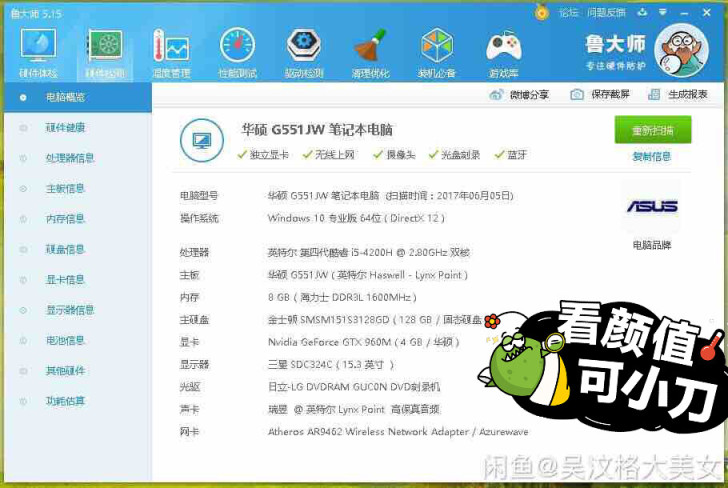Click the 华硕 G551JW 笔记本电脑 heading
Screen dimensions: 728x488
pos(317,130)
